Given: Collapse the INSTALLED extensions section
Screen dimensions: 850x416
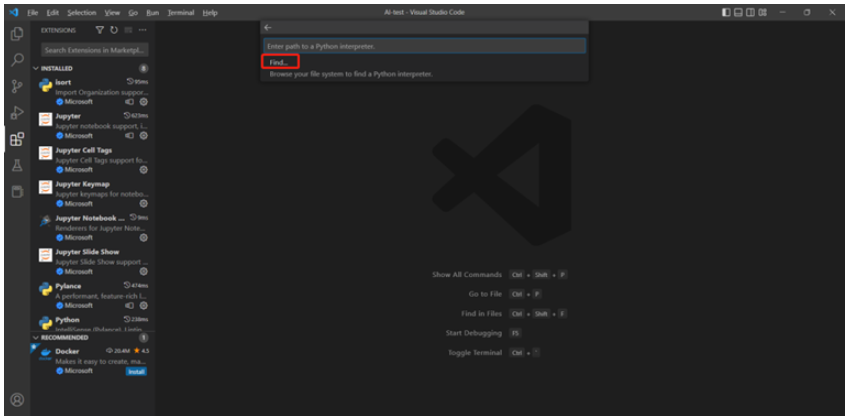Looking at the screenshot, I should (x=36, y=68).
